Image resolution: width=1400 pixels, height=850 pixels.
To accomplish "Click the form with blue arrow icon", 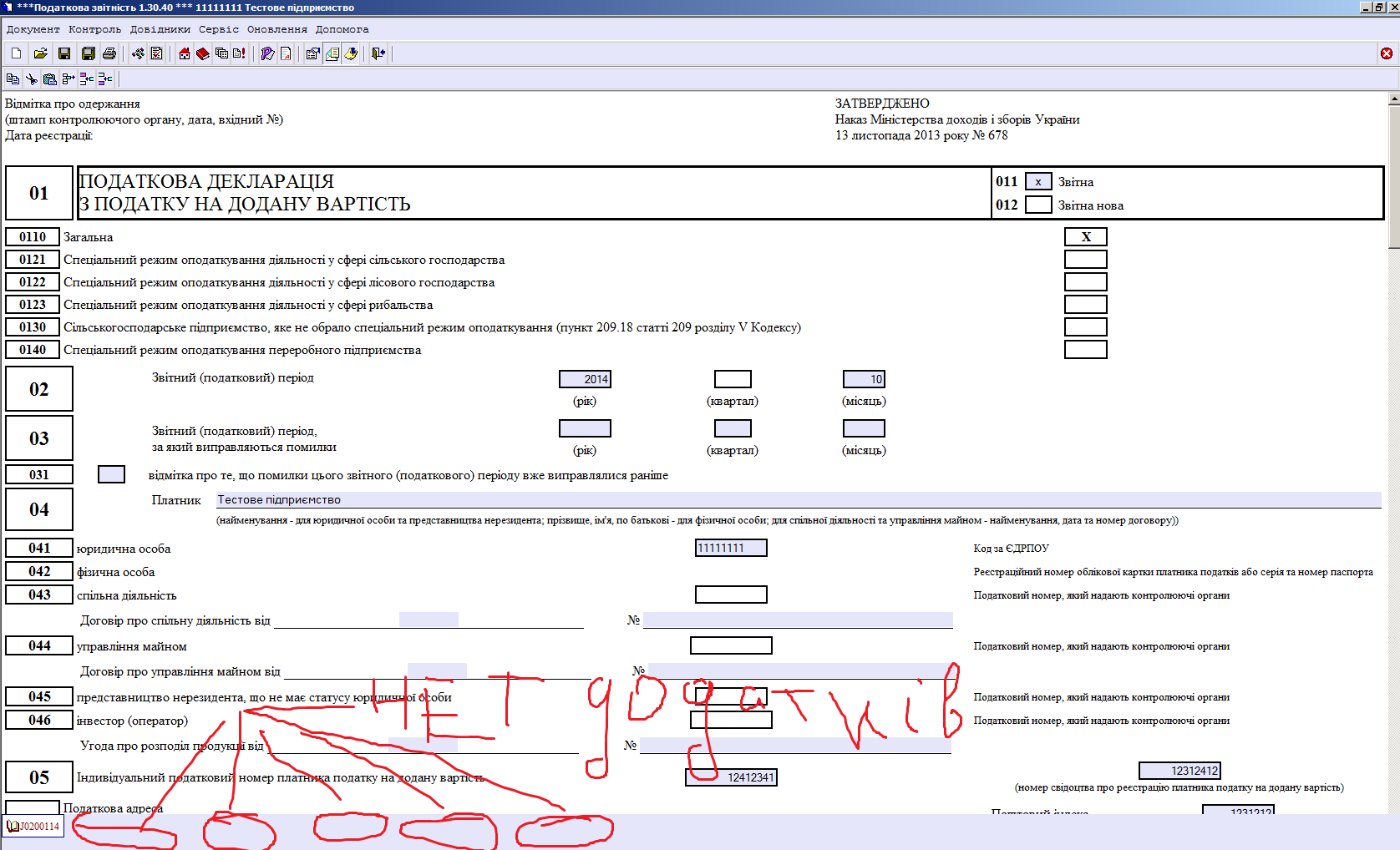I will tap(312, 53).
